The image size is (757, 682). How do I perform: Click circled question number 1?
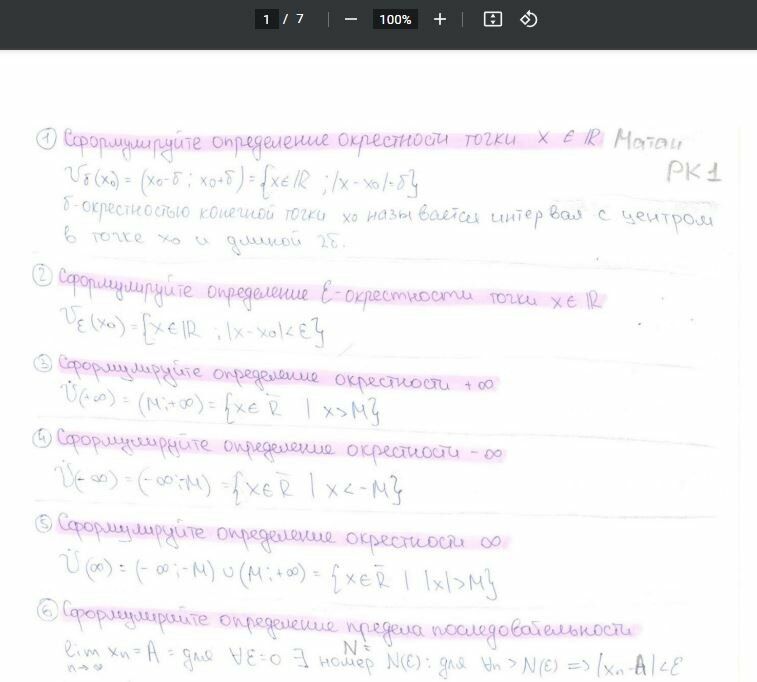coord(46,139)
